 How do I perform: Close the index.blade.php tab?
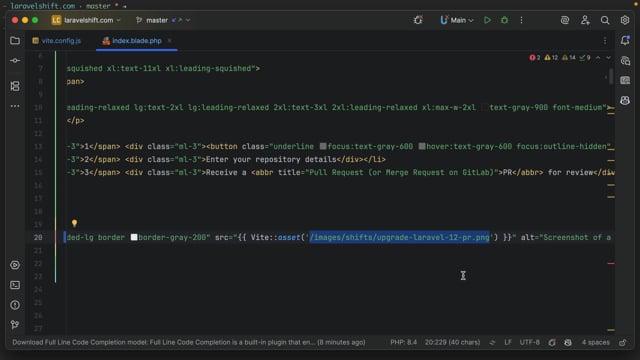tap(169, 40)
